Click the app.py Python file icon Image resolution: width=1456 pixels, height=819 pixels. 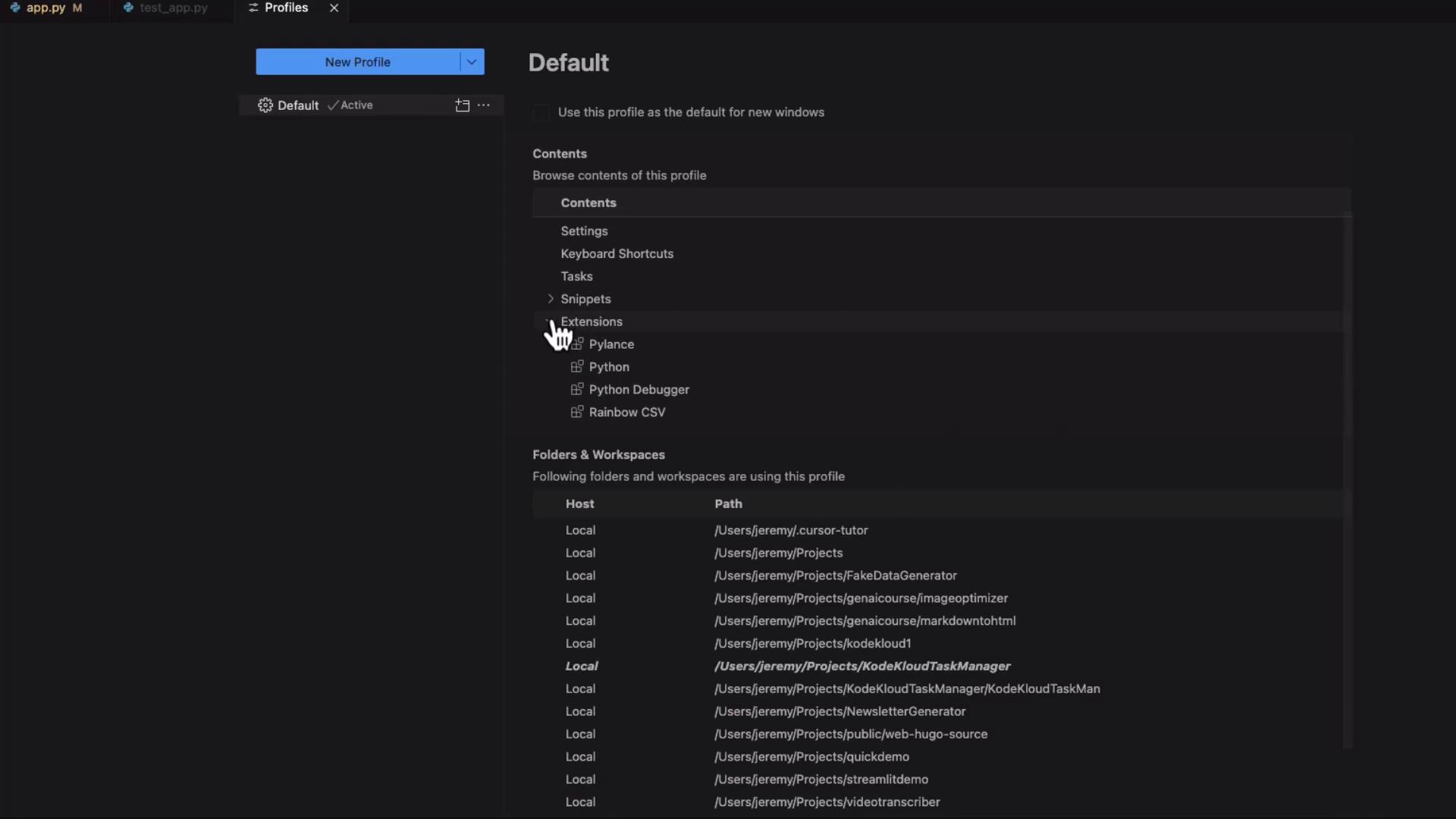15,8
